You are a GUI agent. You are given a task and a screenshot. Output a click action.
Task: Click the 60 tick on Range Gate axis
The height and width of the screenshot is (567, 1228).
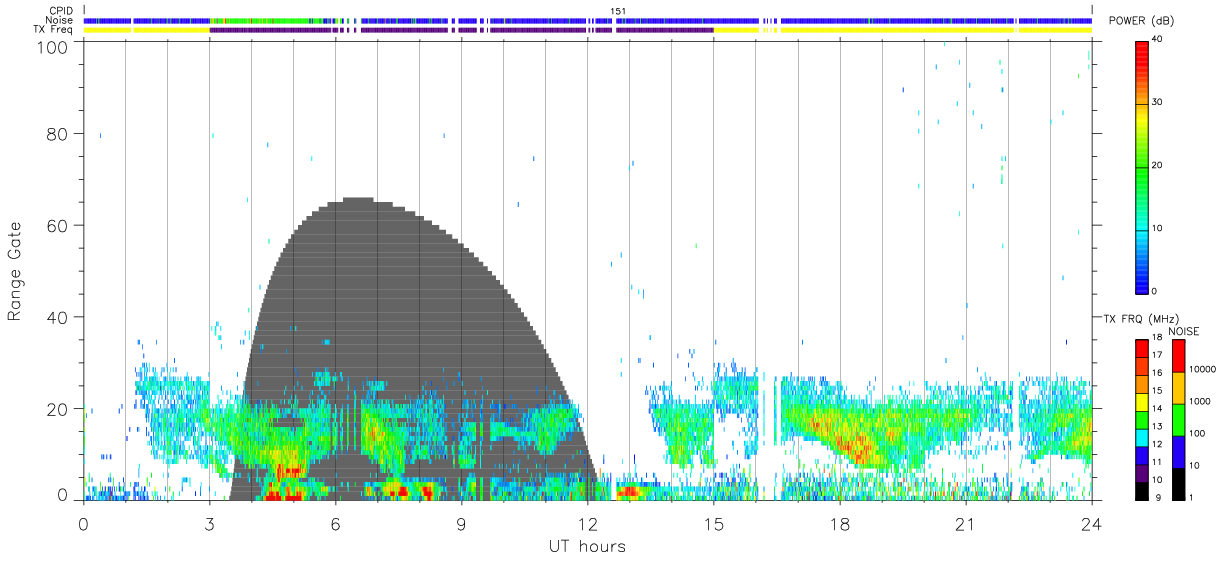pos(58,225)
